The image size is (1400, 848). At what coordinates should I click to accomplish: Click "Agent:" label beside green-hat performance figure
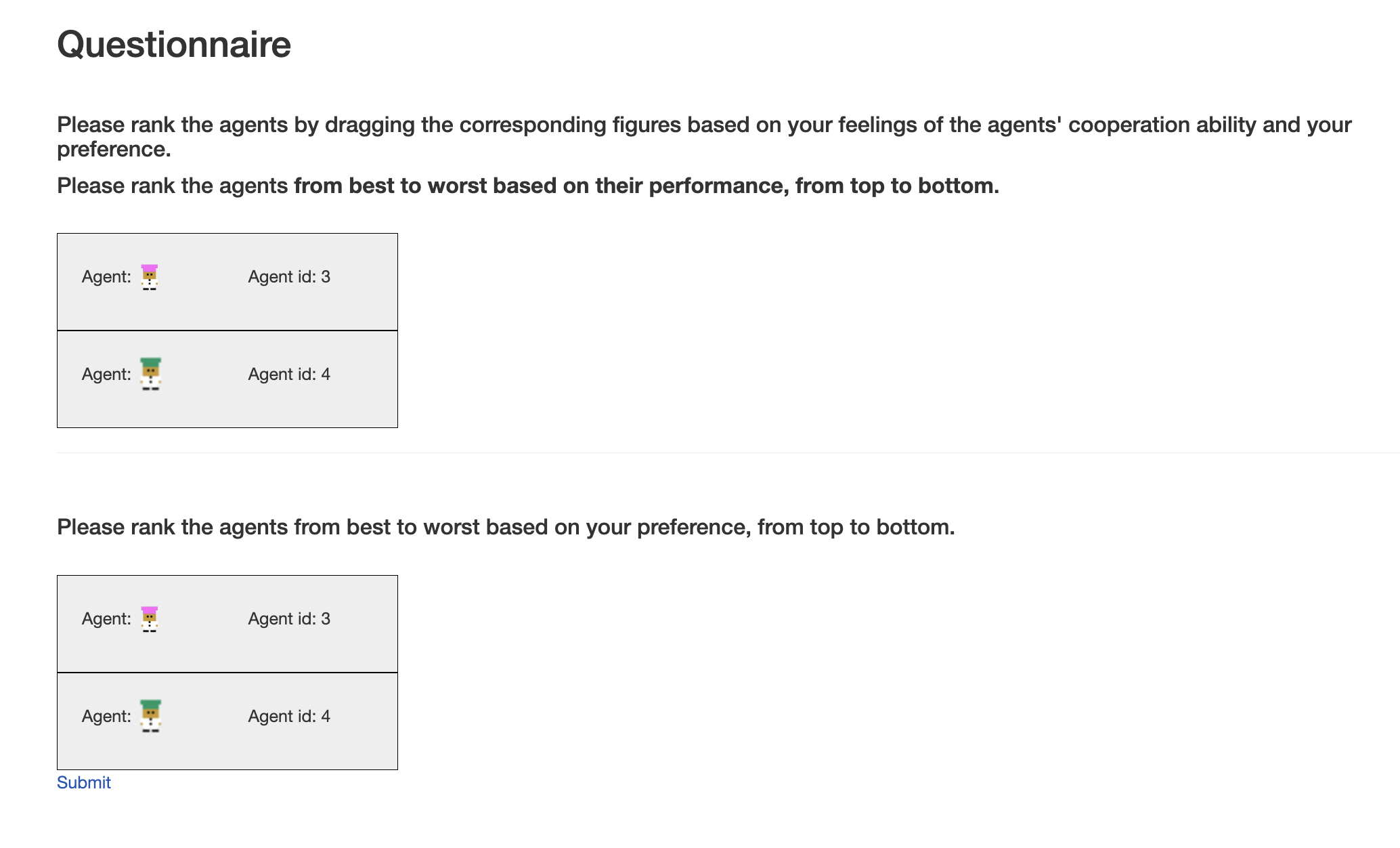(x=106, y=375)
